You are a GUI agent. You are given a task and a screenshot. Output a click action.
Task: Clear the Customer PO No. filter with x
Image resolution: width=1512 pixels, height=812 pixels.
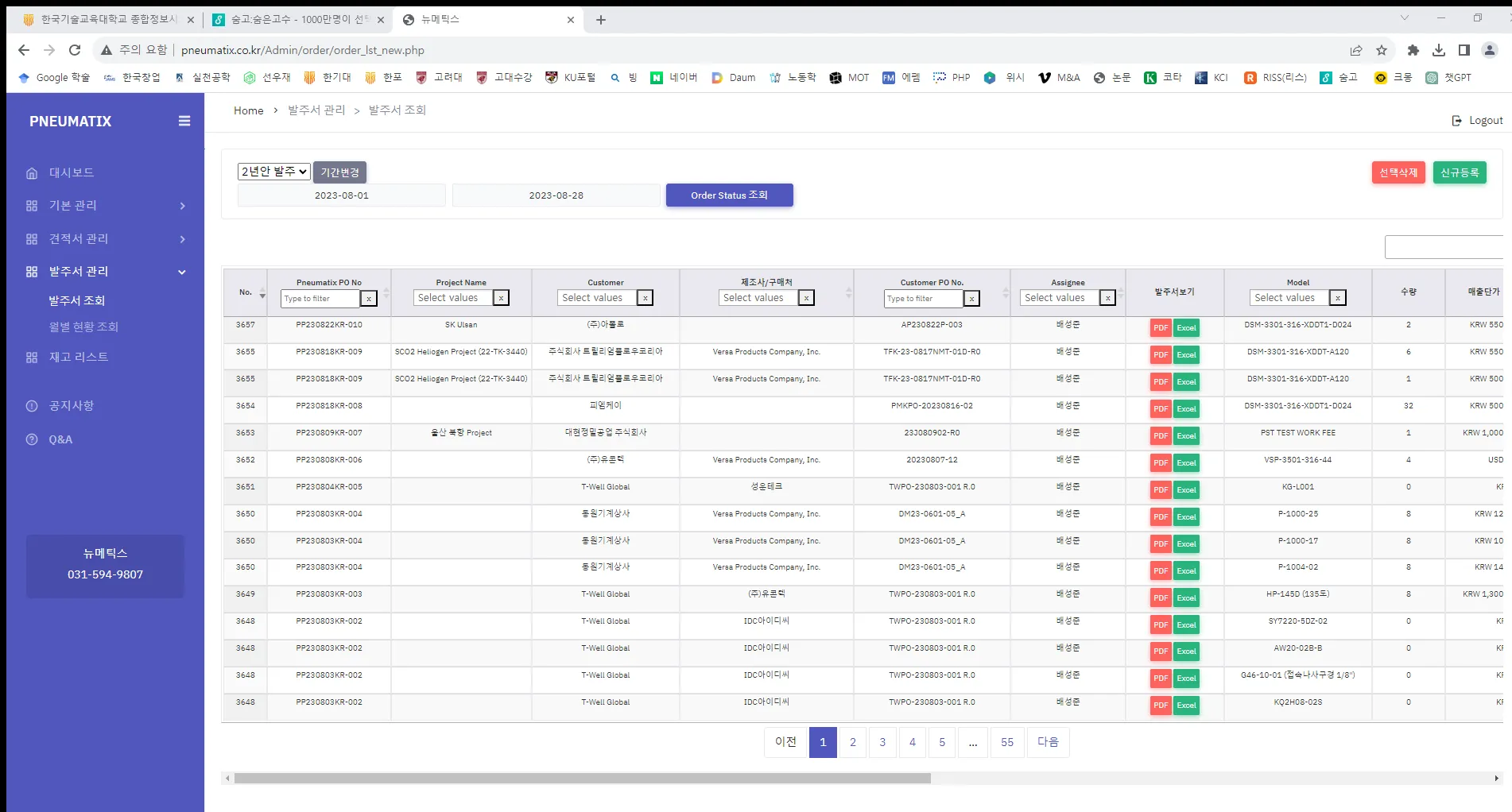click(971, 298)
